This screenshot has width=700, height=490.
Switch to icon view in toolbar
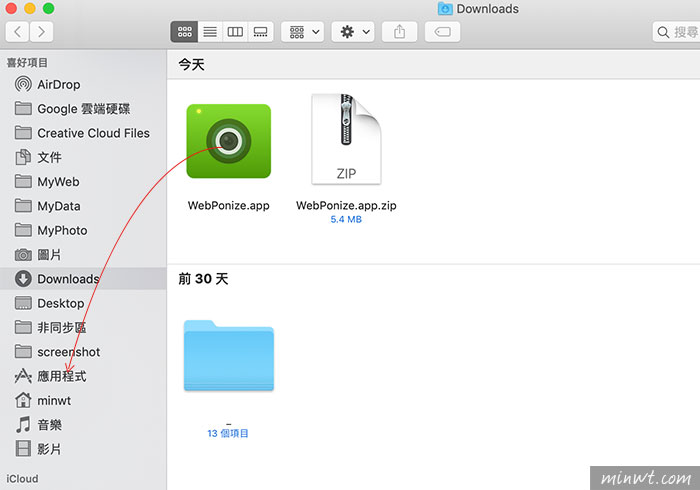pyautogui.click(x=185, y=32)
